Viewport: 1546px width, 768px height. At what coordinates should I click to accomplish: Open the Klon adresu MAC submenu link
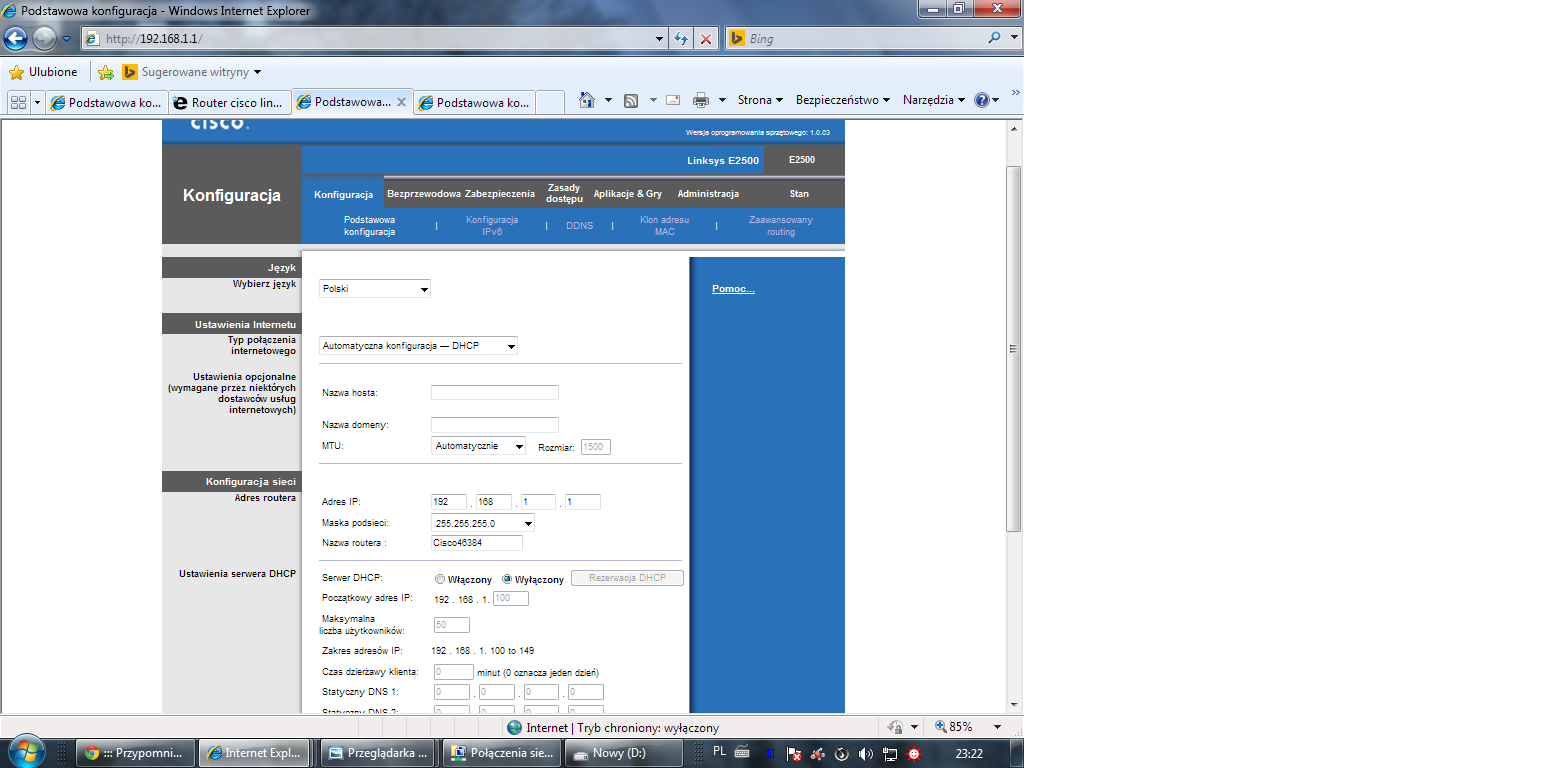(665, 225)
